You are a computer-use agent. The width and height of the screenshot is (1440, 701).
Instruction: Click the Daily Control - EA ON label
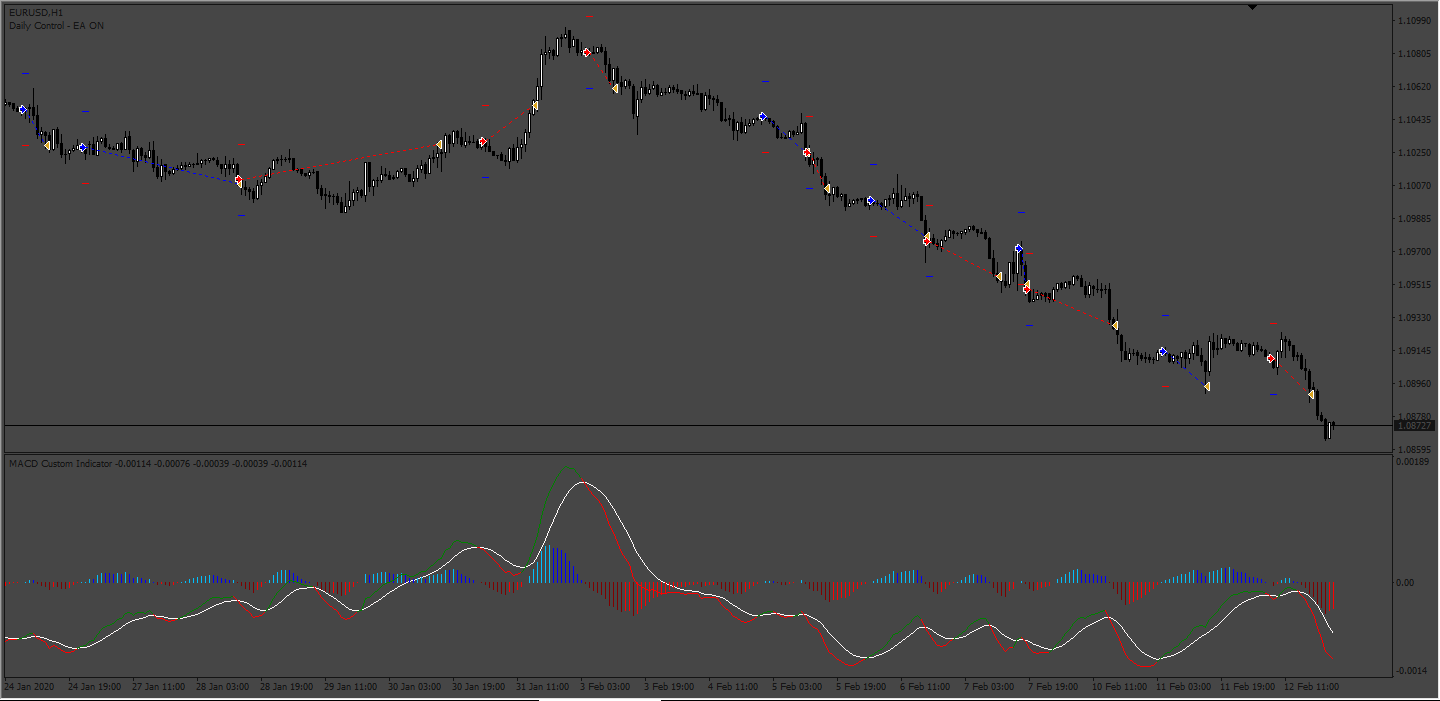coord(56,26)
